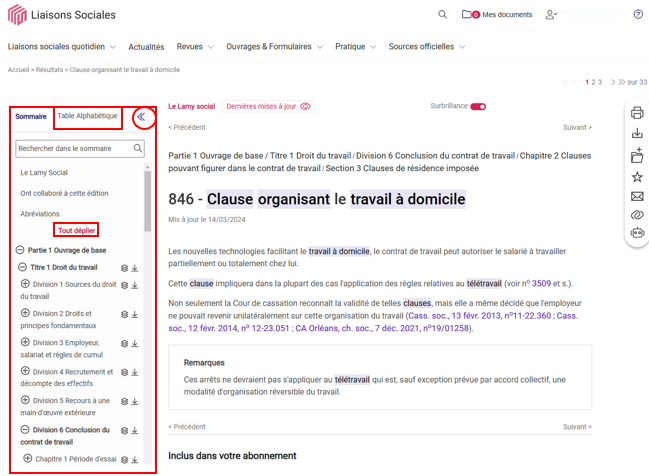This screenshot has width=649, height=476.
Task: Open the search magnifier in the header
Action: pos(442,14)
